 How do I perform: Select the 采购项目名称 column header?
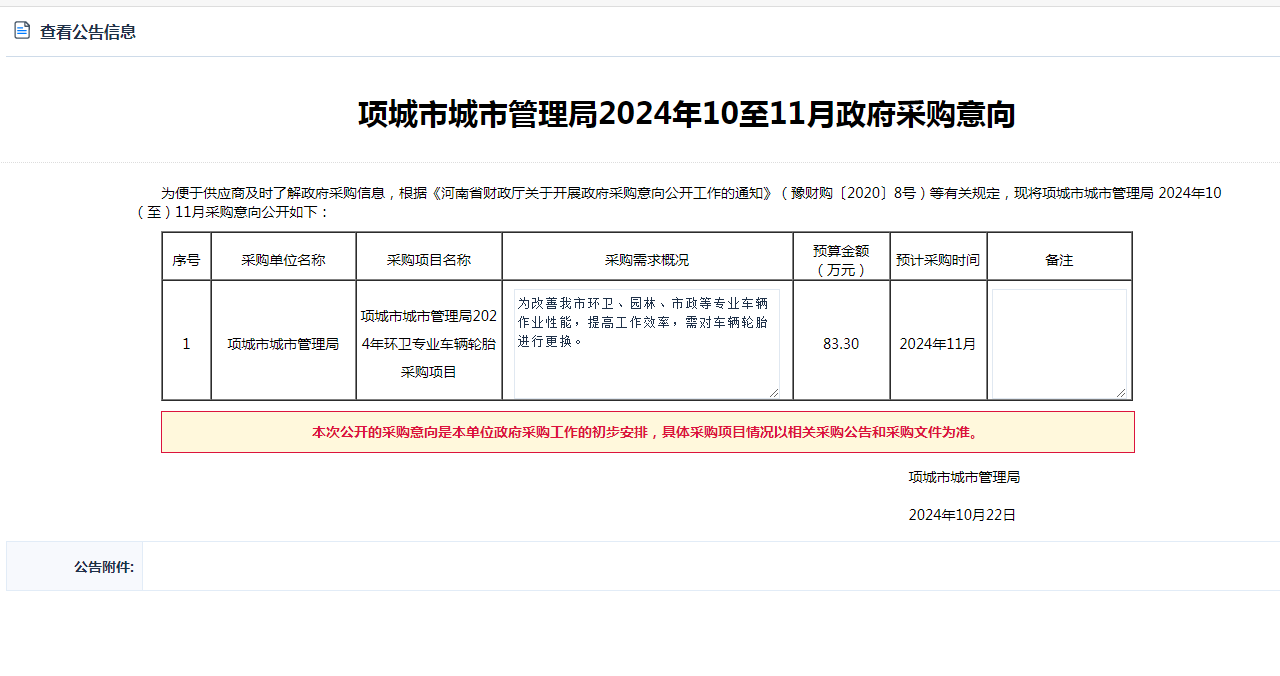429,260
